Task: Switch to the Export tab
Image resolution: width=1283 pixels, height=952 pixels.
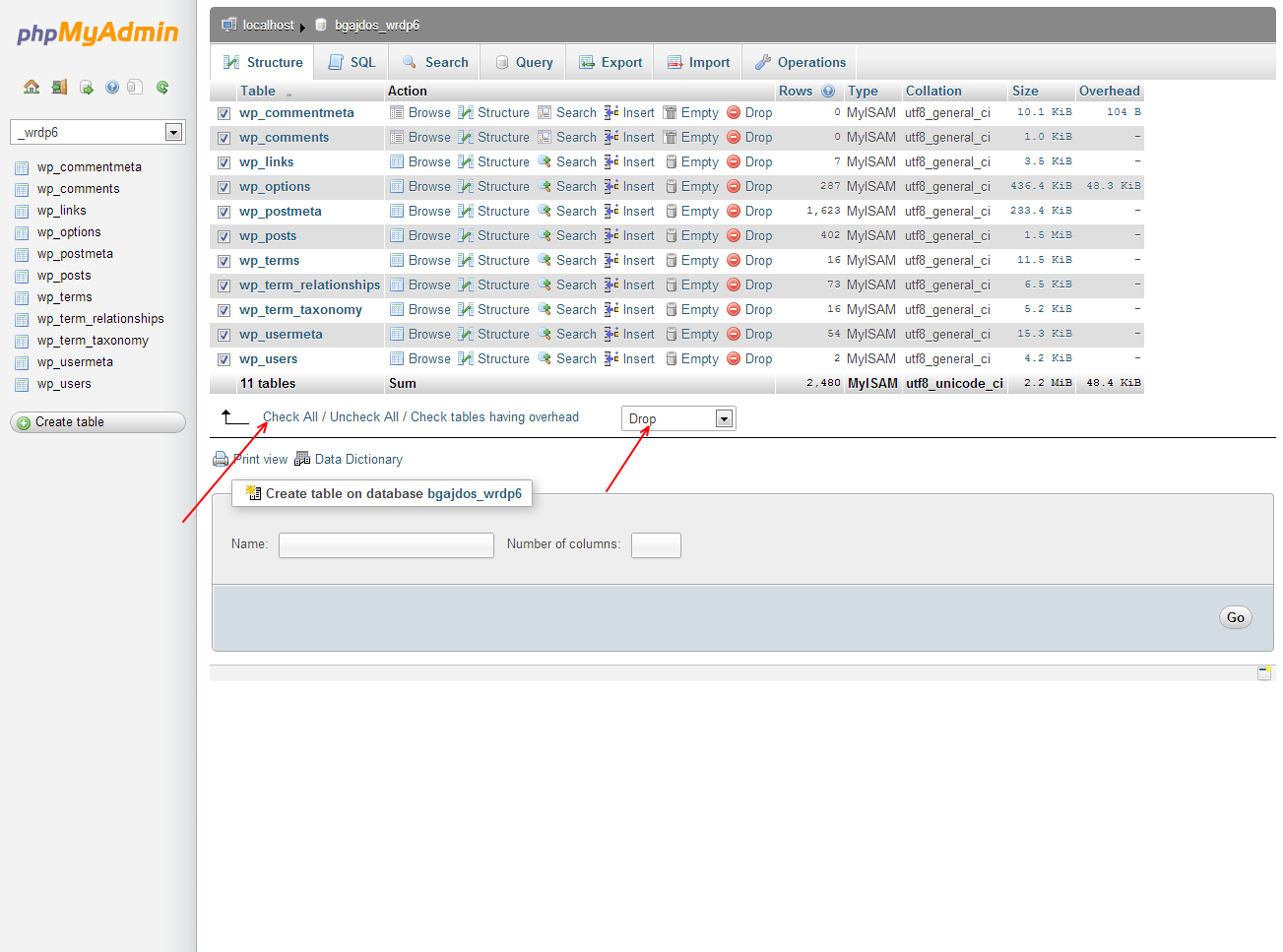Action: coord(610,62)
